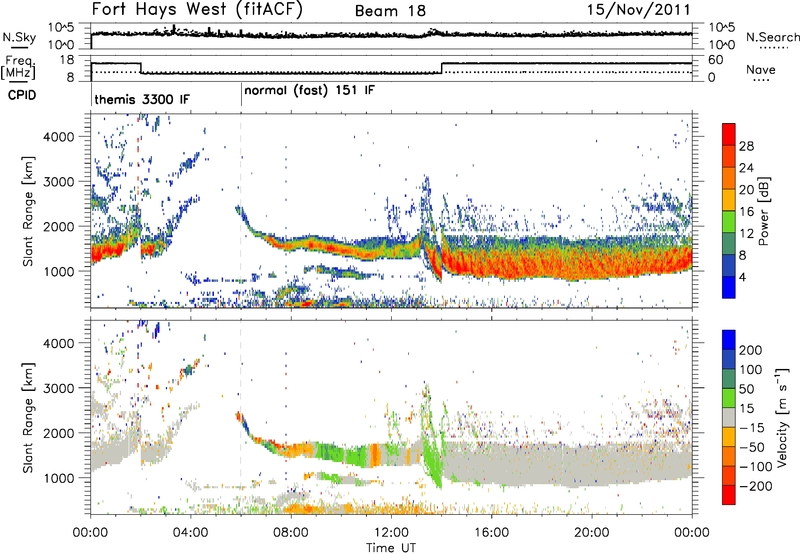Image resolution: width=800 pixels, height=554 pixels.
Task: Select the 'Beam 18' header label
Action: (x=390, y=11)
